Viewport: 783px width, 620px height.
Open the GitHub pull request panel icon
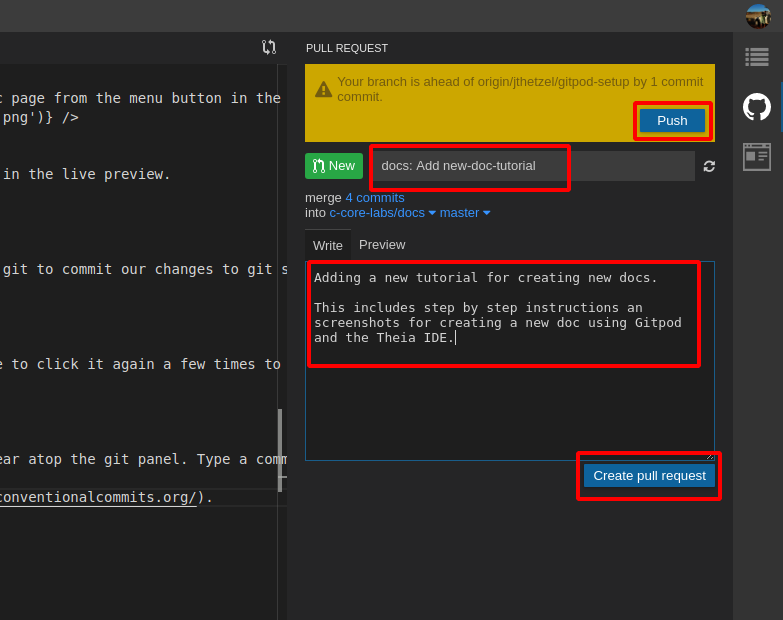(757, 106)
